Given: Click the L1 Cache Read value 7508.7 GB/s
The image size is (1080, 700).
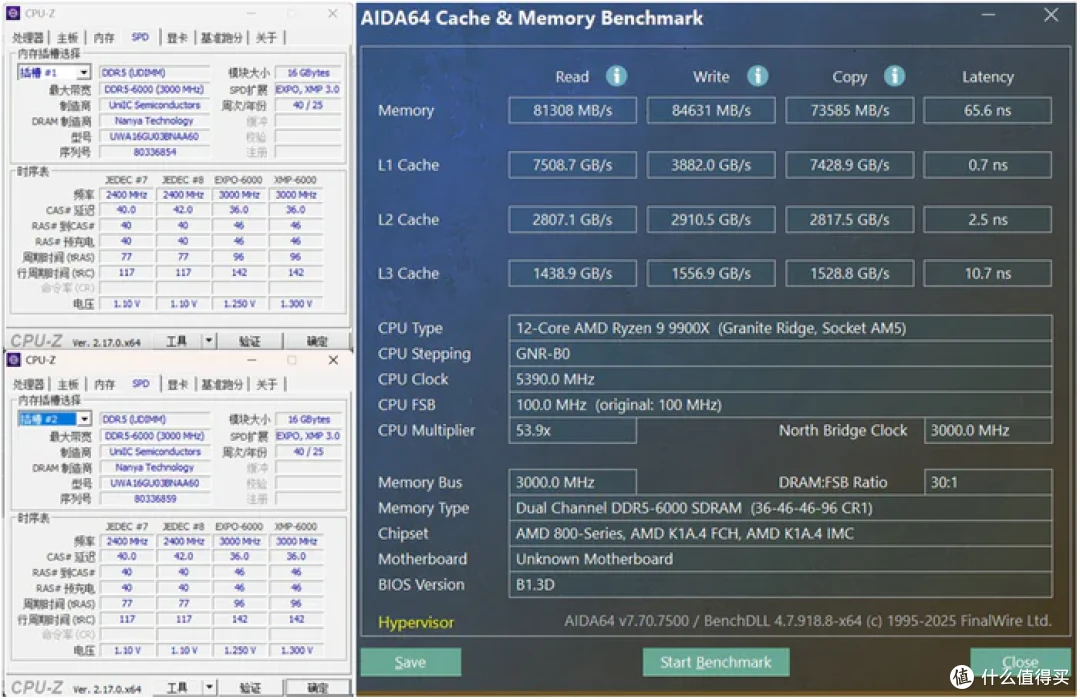Looking at the screenshot, I should (572, 165).
